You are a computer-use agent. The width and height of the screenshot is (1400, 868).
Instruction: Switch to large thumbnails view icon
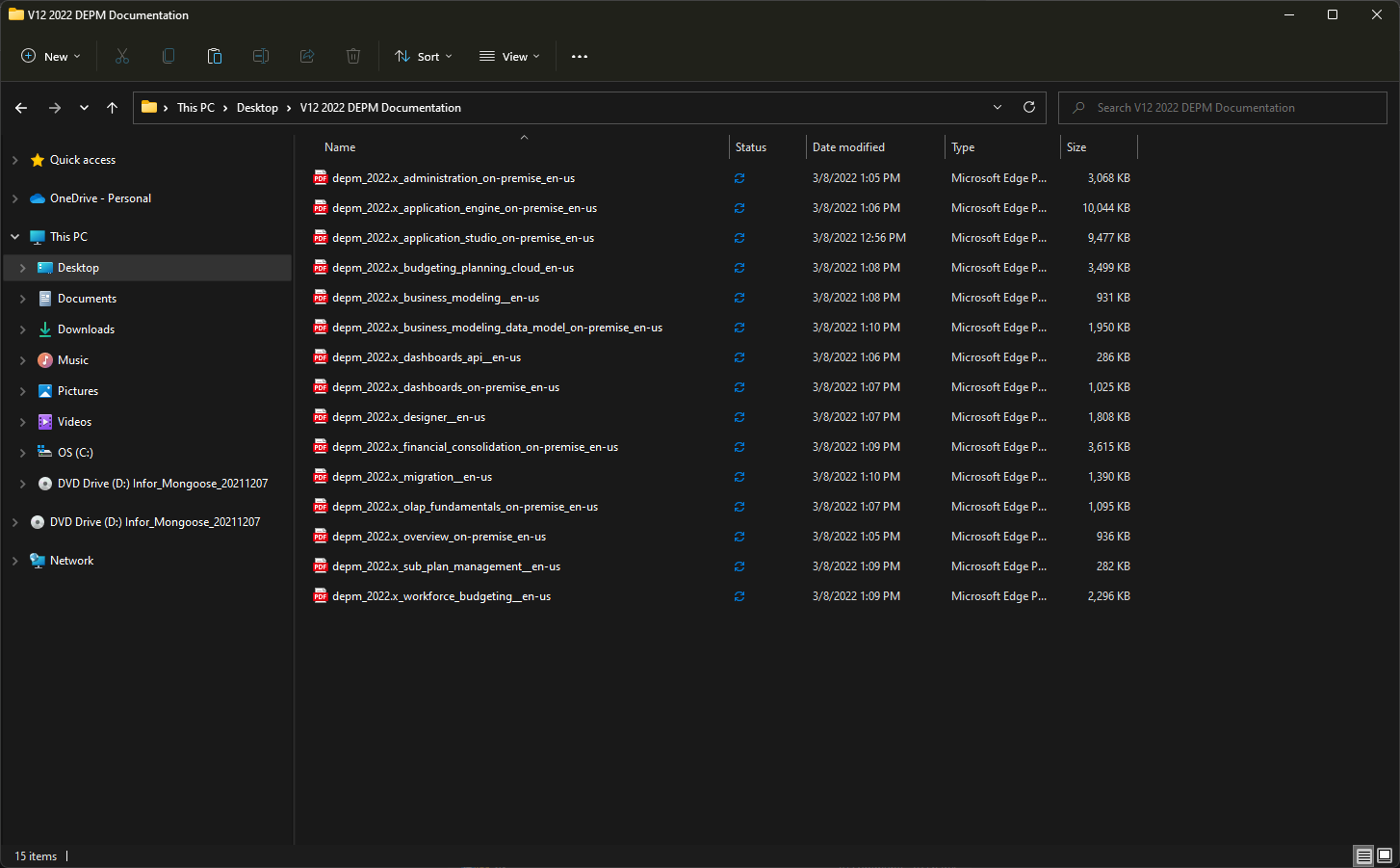[x=1385, y=855]
